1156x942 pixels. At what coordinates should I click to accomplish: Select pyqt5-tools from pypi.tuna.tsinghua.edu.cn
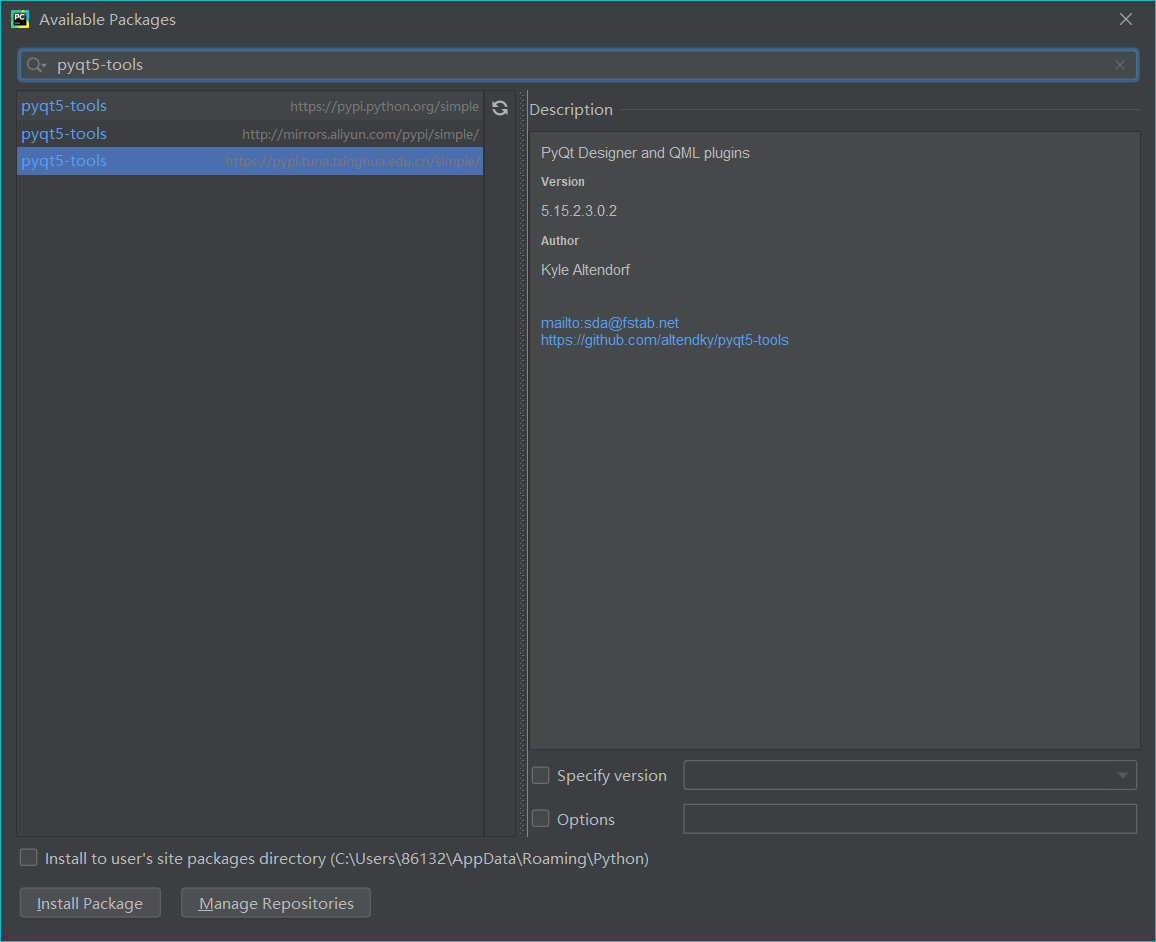click(x=250, y=161)
